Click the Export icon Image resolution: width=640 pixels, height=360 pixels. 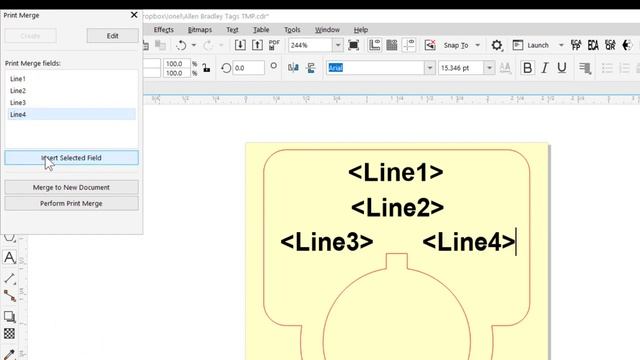tap(257, 45)
